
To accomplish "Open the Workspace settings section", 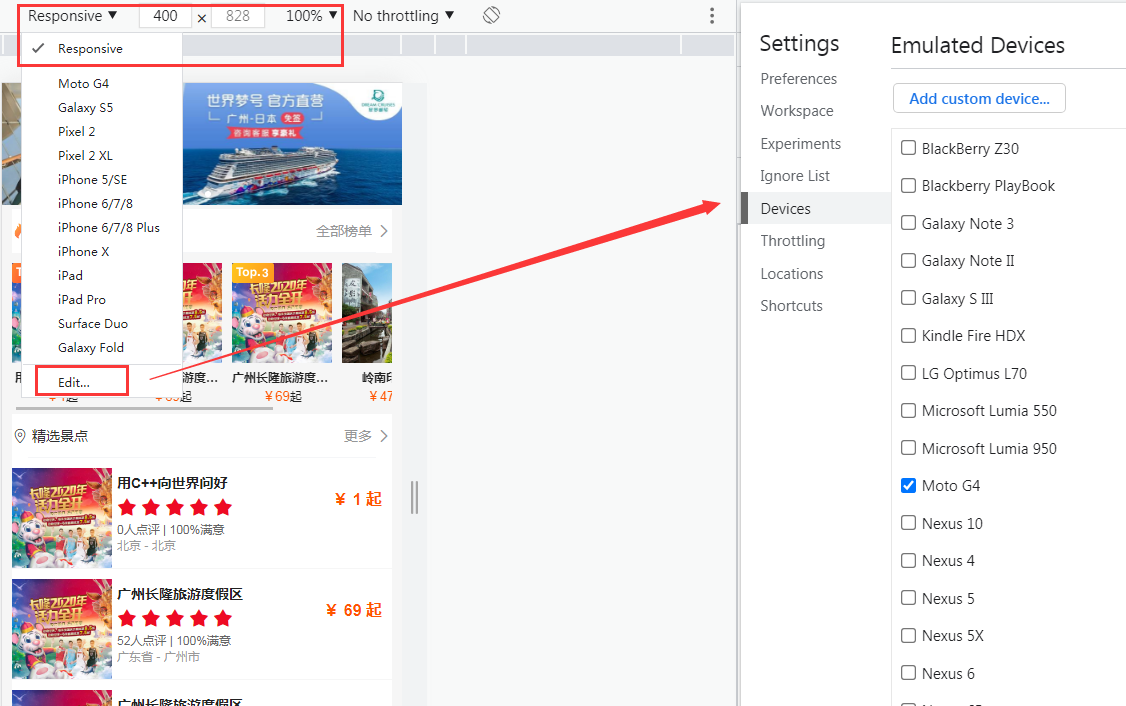I will 797,111.
